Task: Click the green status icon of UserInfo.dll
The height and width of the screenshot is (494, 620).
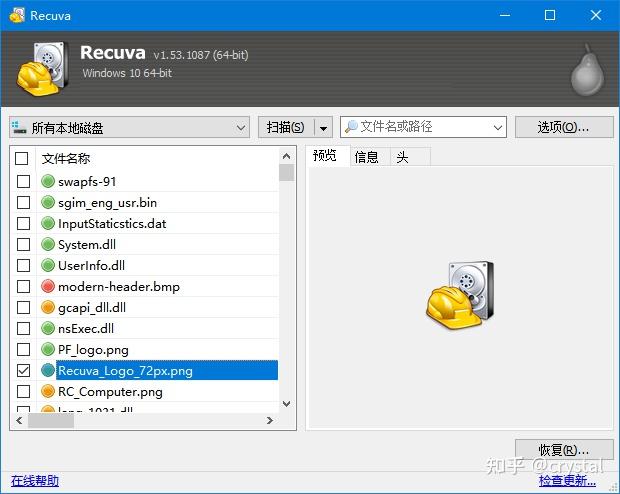Action: [x=48, y=265]
